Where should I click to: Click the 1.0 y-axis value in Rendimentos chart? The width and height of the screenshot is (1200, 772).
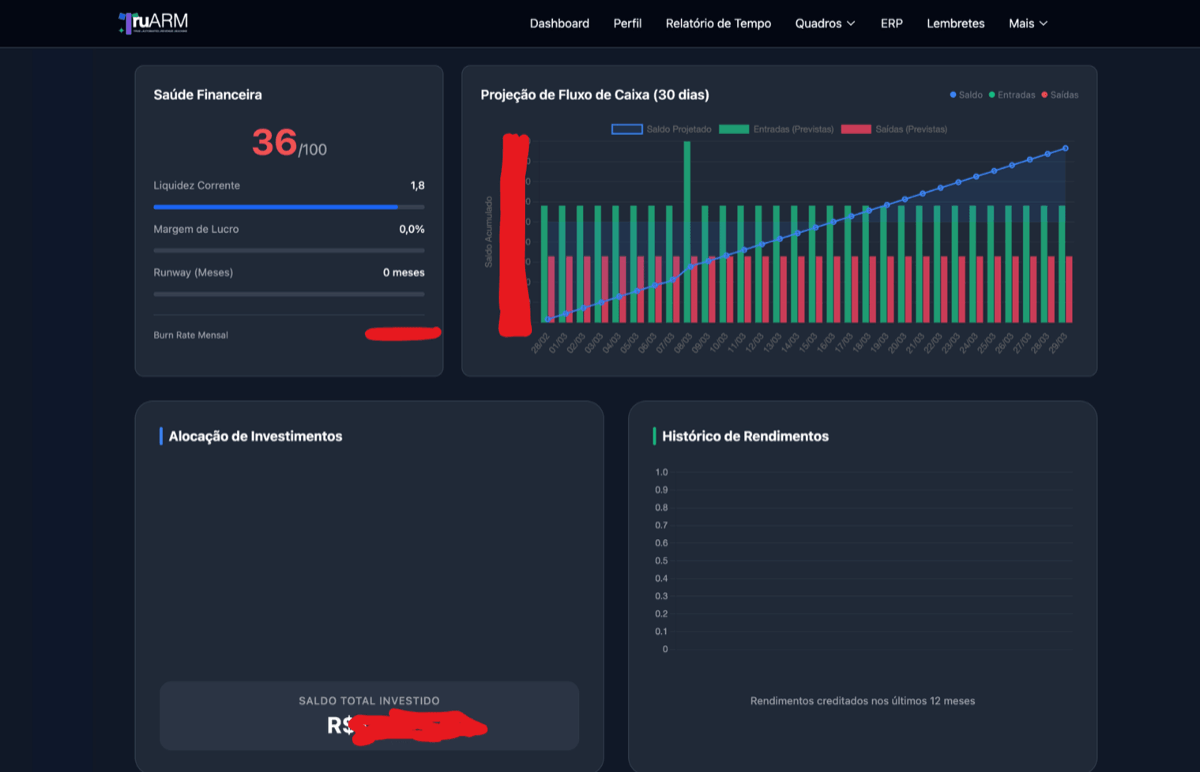click(x=661, y=472)
